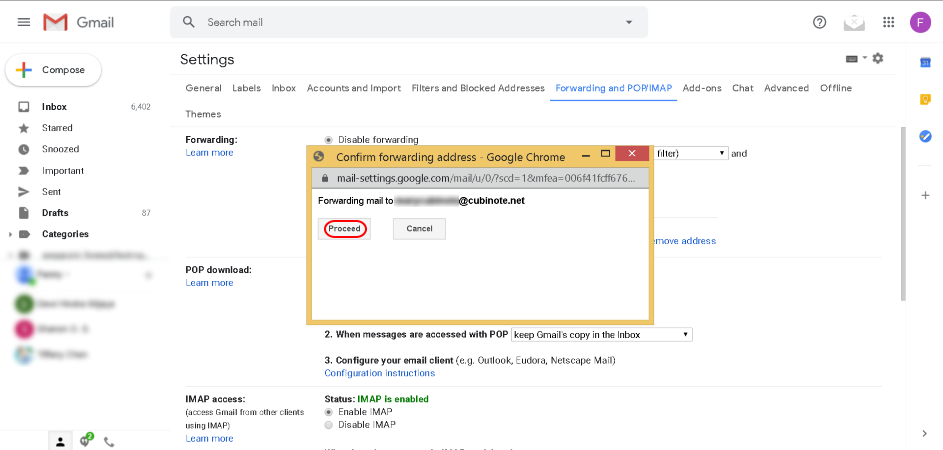Image resolution: width=943 pixels, height=450 pixels.
Task: Click the search magnifier icon
Action: pos(189,22)
